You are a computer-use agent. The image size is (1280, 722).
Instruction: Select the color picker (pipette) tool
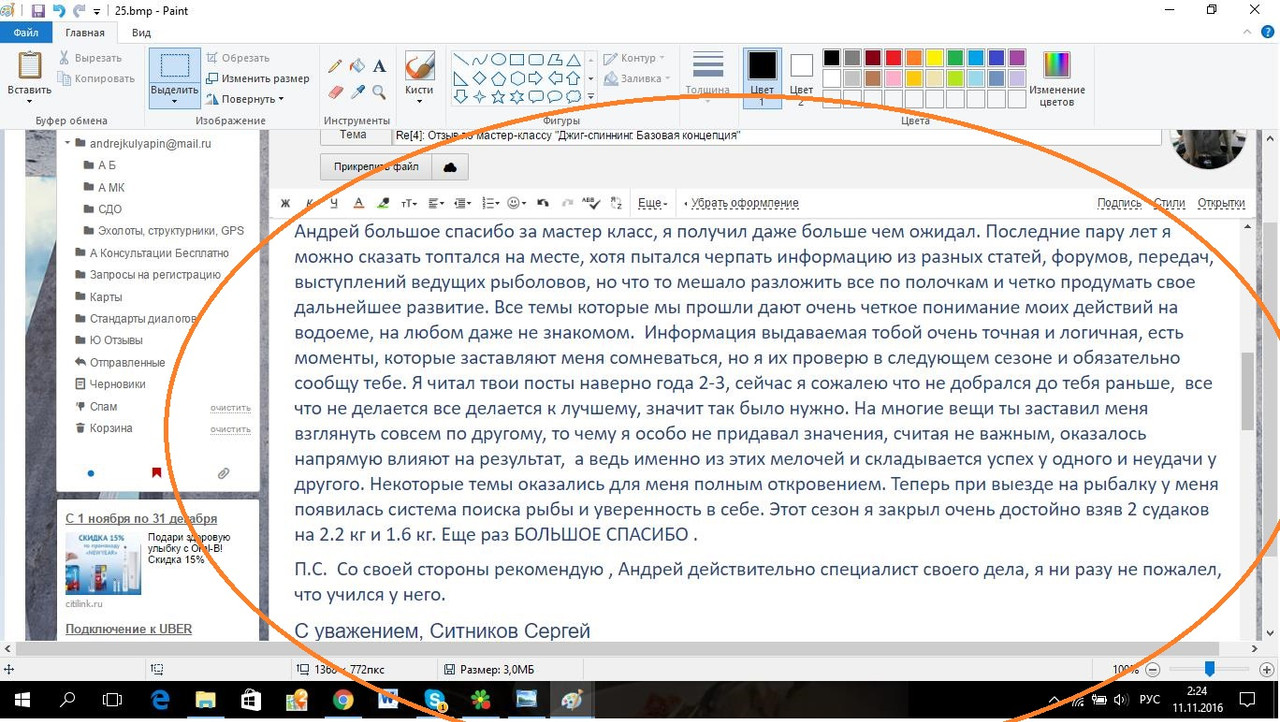[357, 90]
